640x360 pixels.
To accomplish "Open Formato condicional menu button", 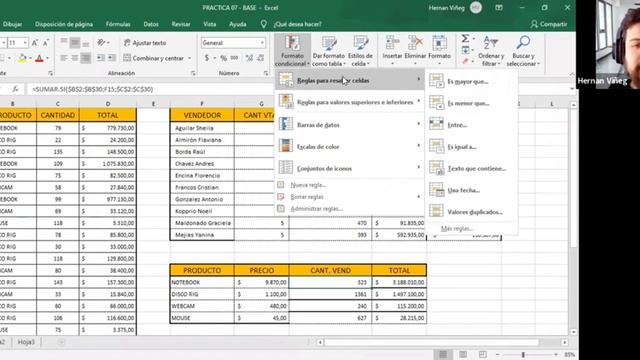I will 292,51.
